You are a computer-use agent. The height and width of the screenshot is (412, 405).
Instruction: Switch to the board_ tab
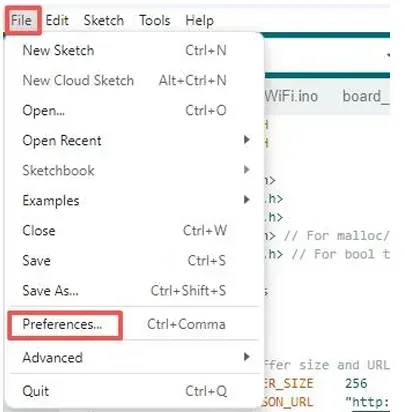[x=366, y=97]
